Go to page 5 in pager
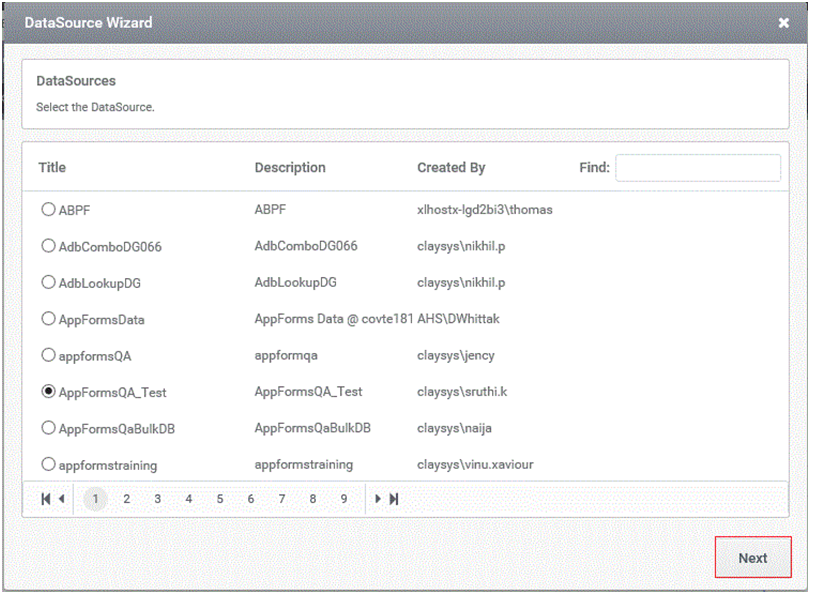The width and height of the screenshot is (816, 592). point(220,499)
